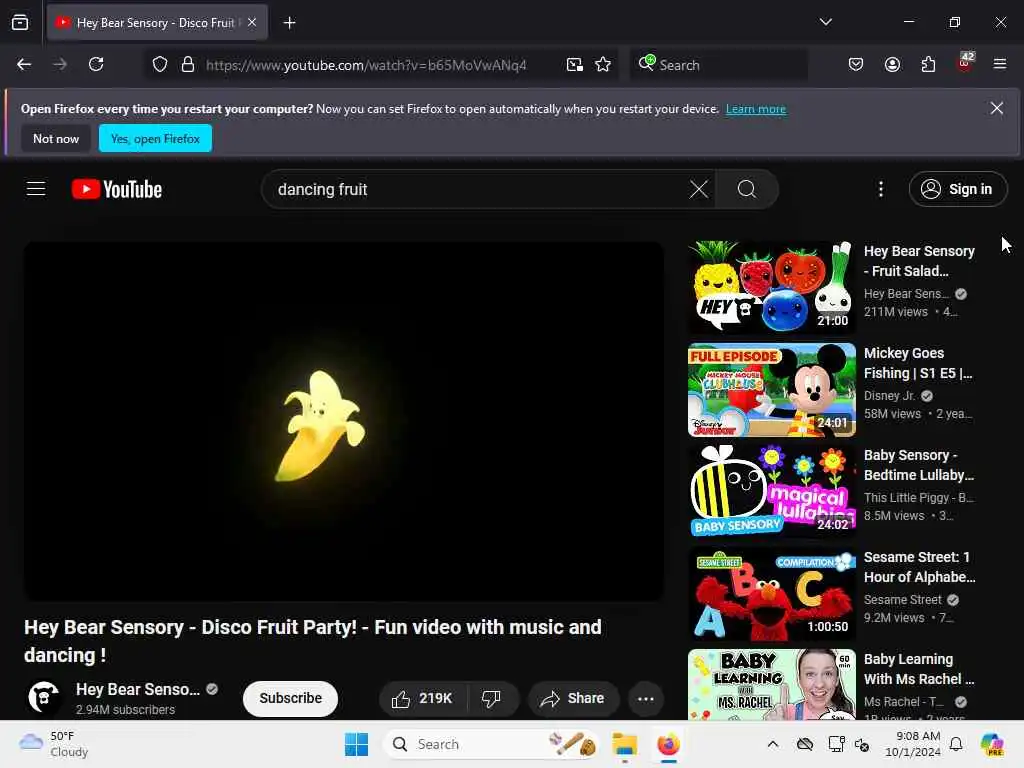Screen dimensions: 1024x768
Task: Follow the Learn more link
Action: coord(756,109)
